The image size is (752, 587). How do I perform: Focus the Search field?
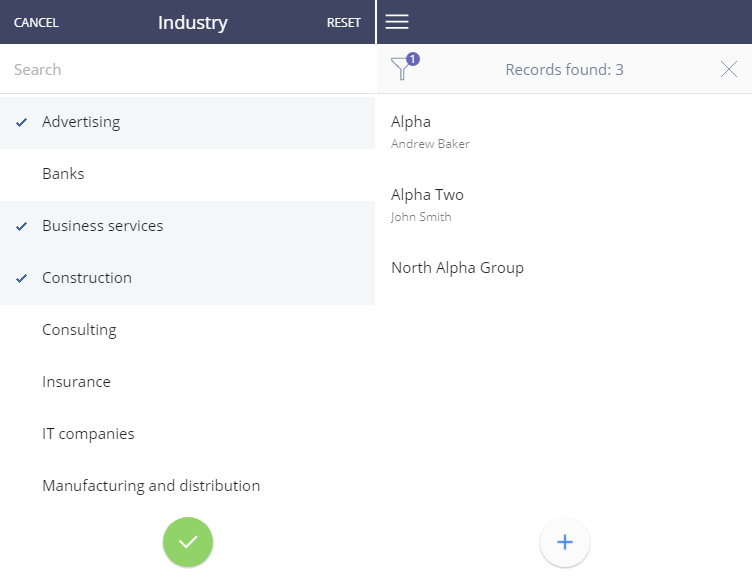[x=188, y=70]
